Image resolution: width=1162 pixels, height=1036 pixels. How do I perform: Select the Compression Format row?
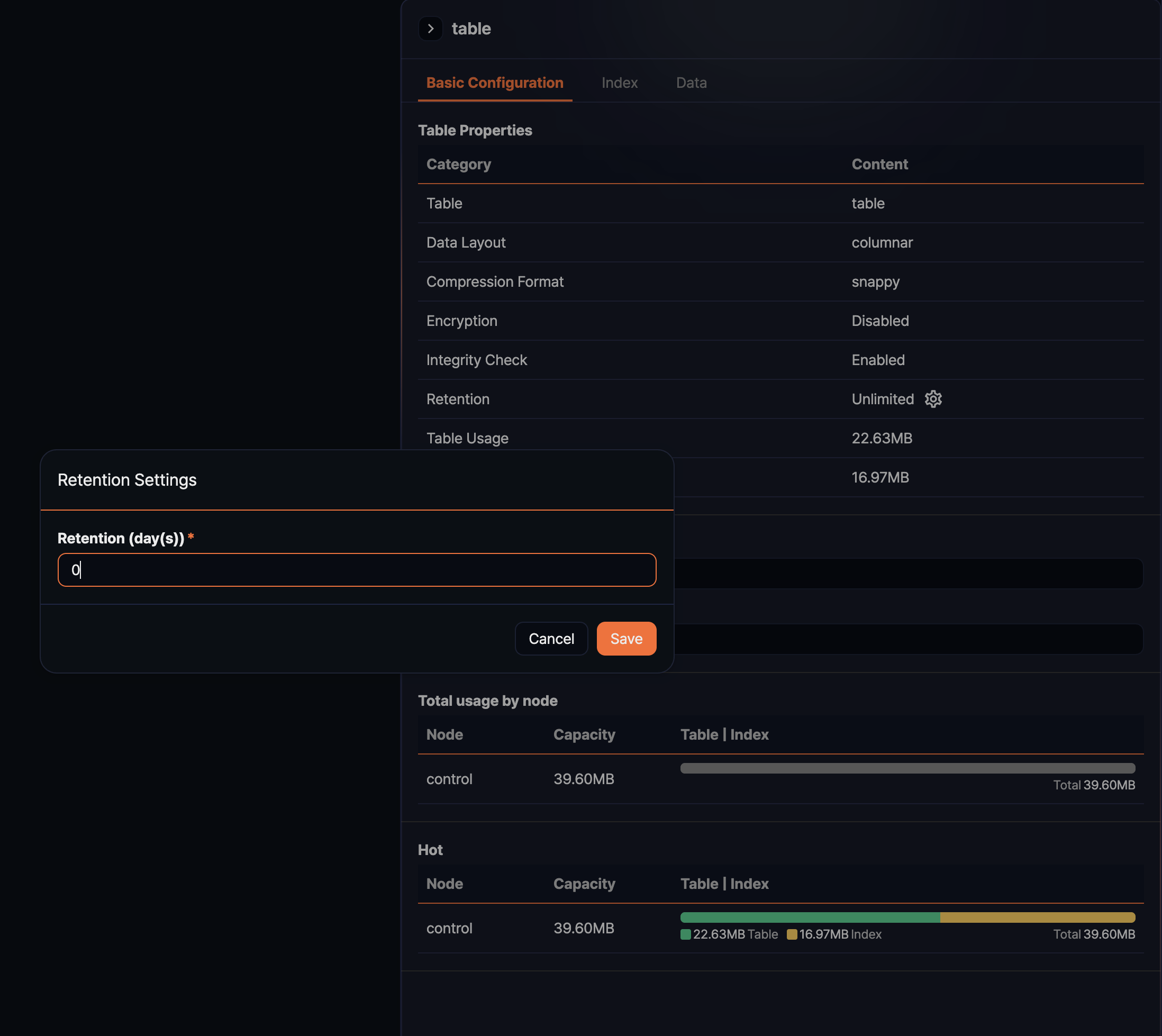tap(495, 282)
